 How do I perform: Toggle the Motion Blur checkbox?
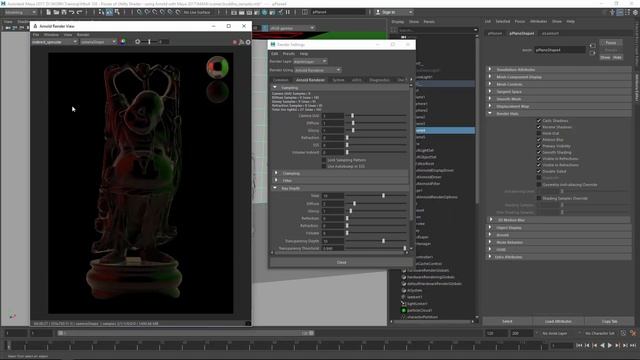click(539, 140)
